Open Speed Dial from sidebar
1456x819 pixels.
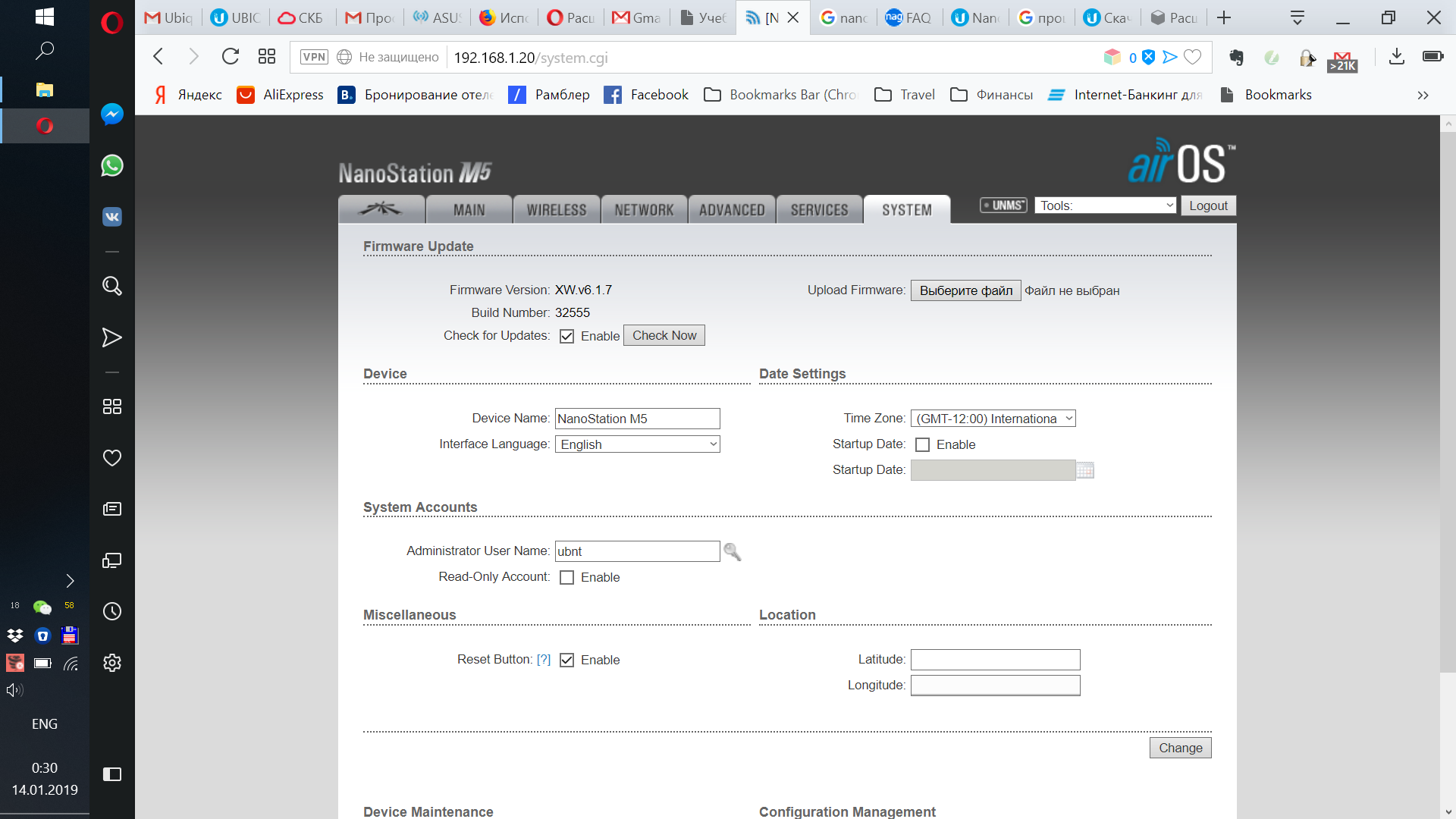(x=112, y=406)
